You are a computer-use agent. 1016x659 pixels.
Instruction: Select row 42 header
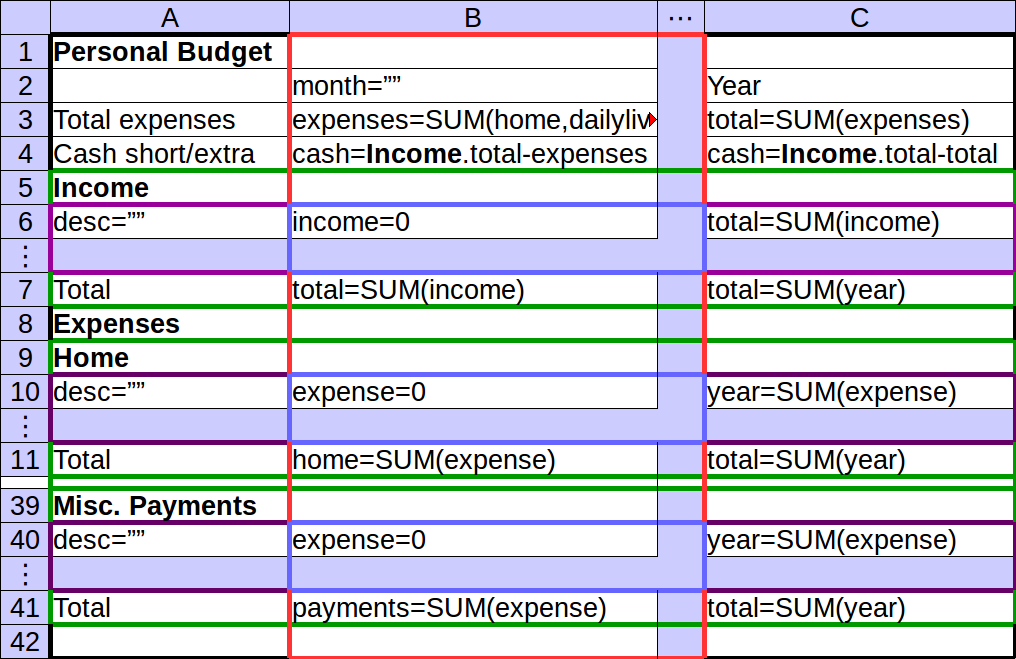point(25,642)
